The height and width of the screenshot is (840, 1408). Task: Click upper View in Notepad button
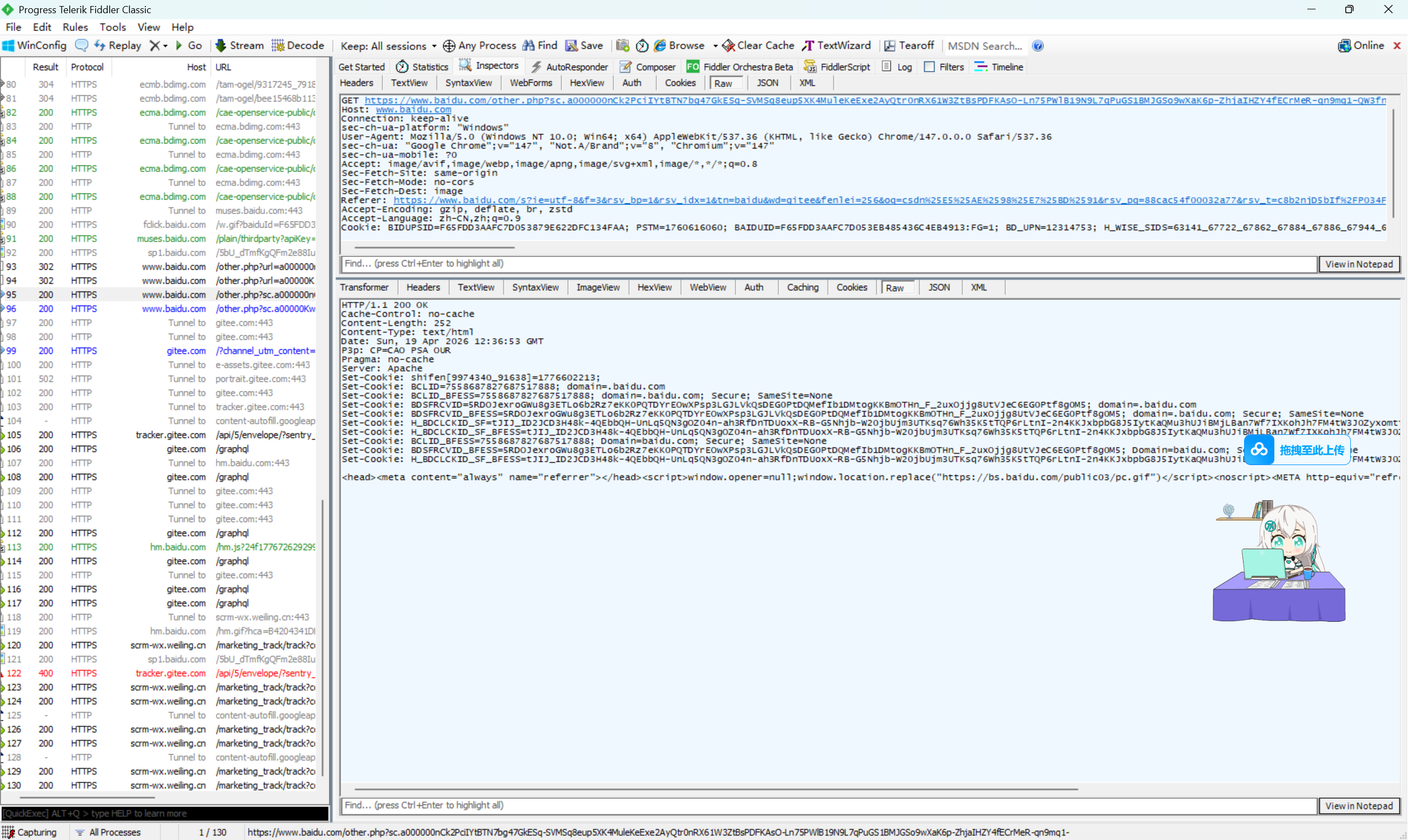[x=1358, y=264]
